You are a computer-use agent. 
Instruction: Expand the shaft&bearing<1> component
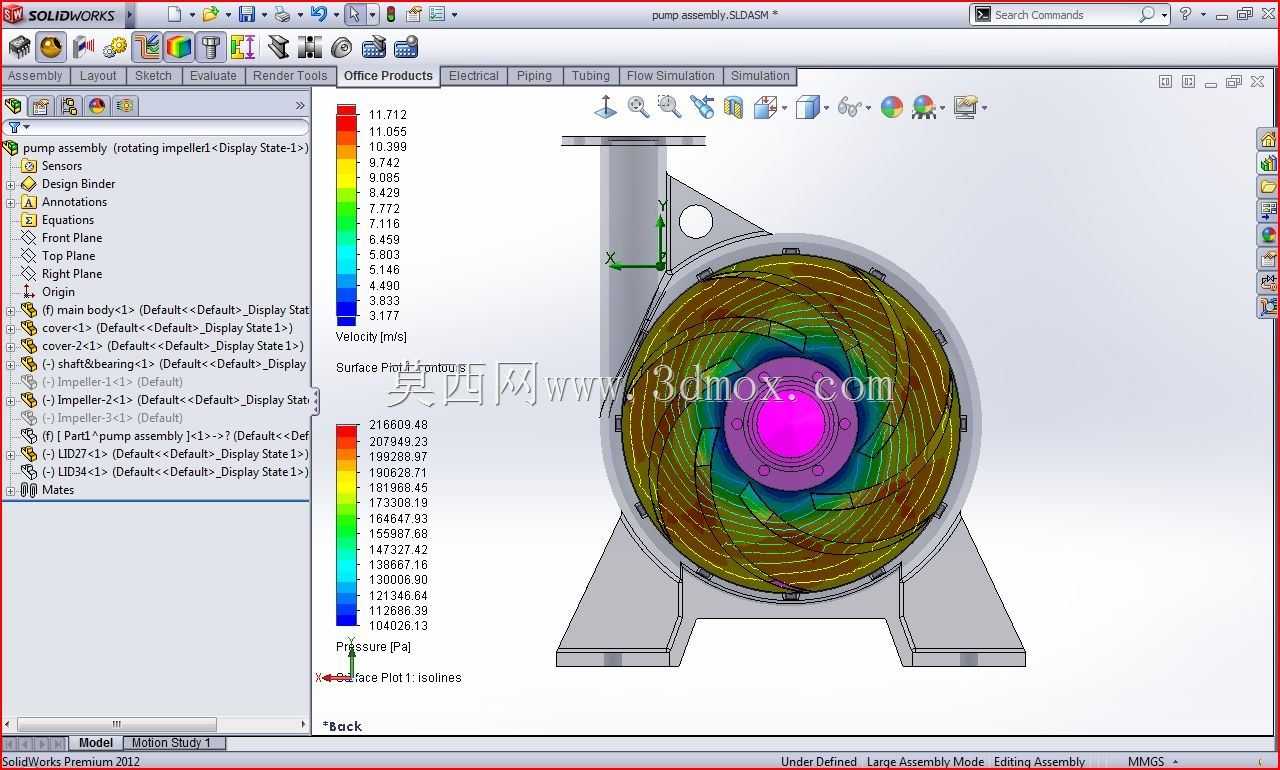(11, 364)
